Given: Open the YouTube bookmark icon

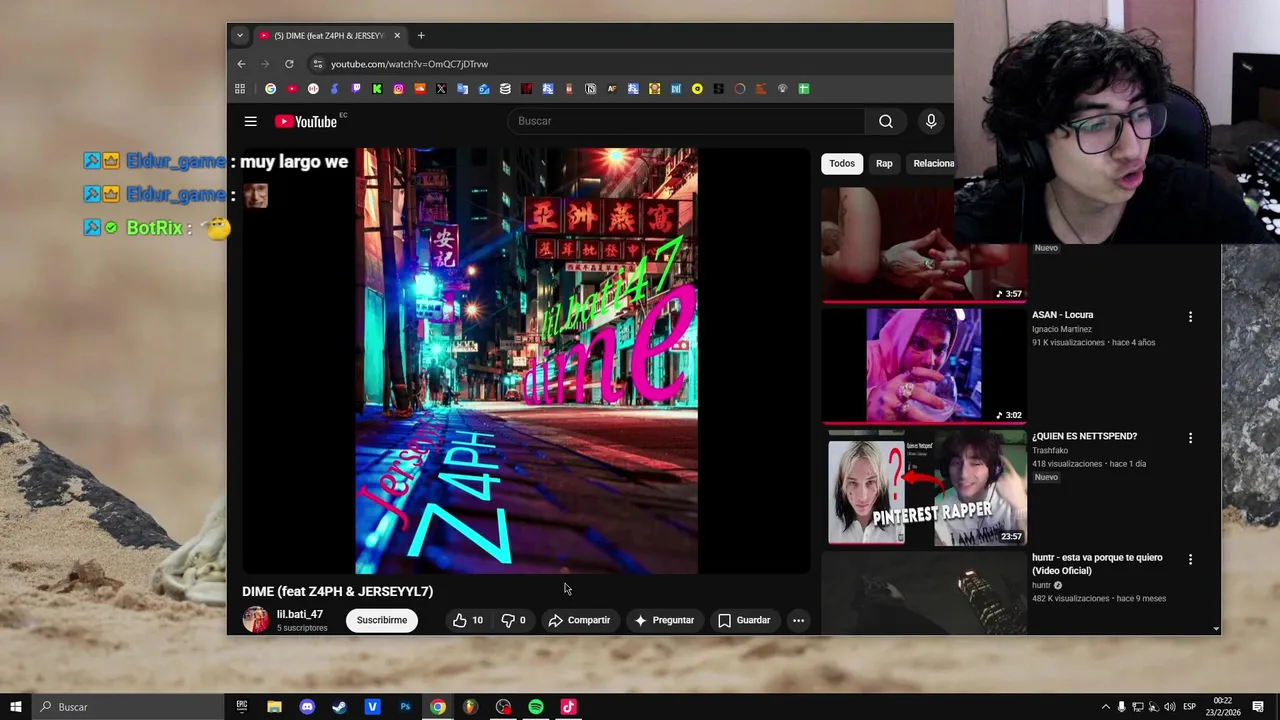Looking at the screenshot, I should [292, 89].
